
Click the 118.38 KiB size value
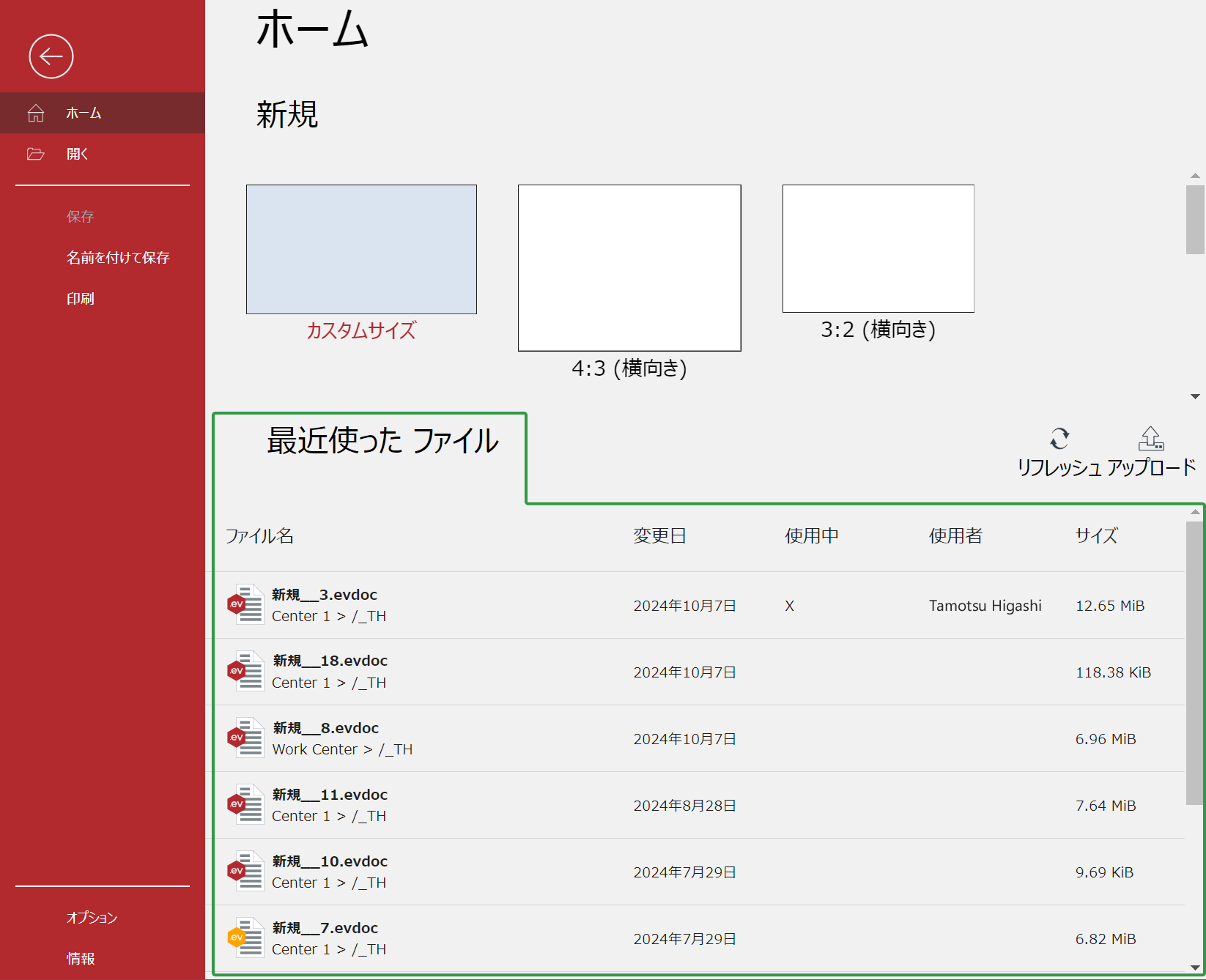1113,672
